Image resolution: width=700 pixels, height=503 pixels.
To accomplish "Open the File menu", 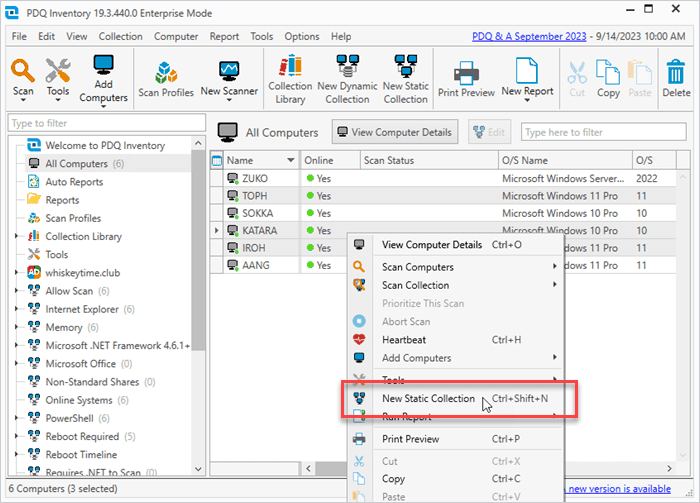I will (x=19, y=37).
